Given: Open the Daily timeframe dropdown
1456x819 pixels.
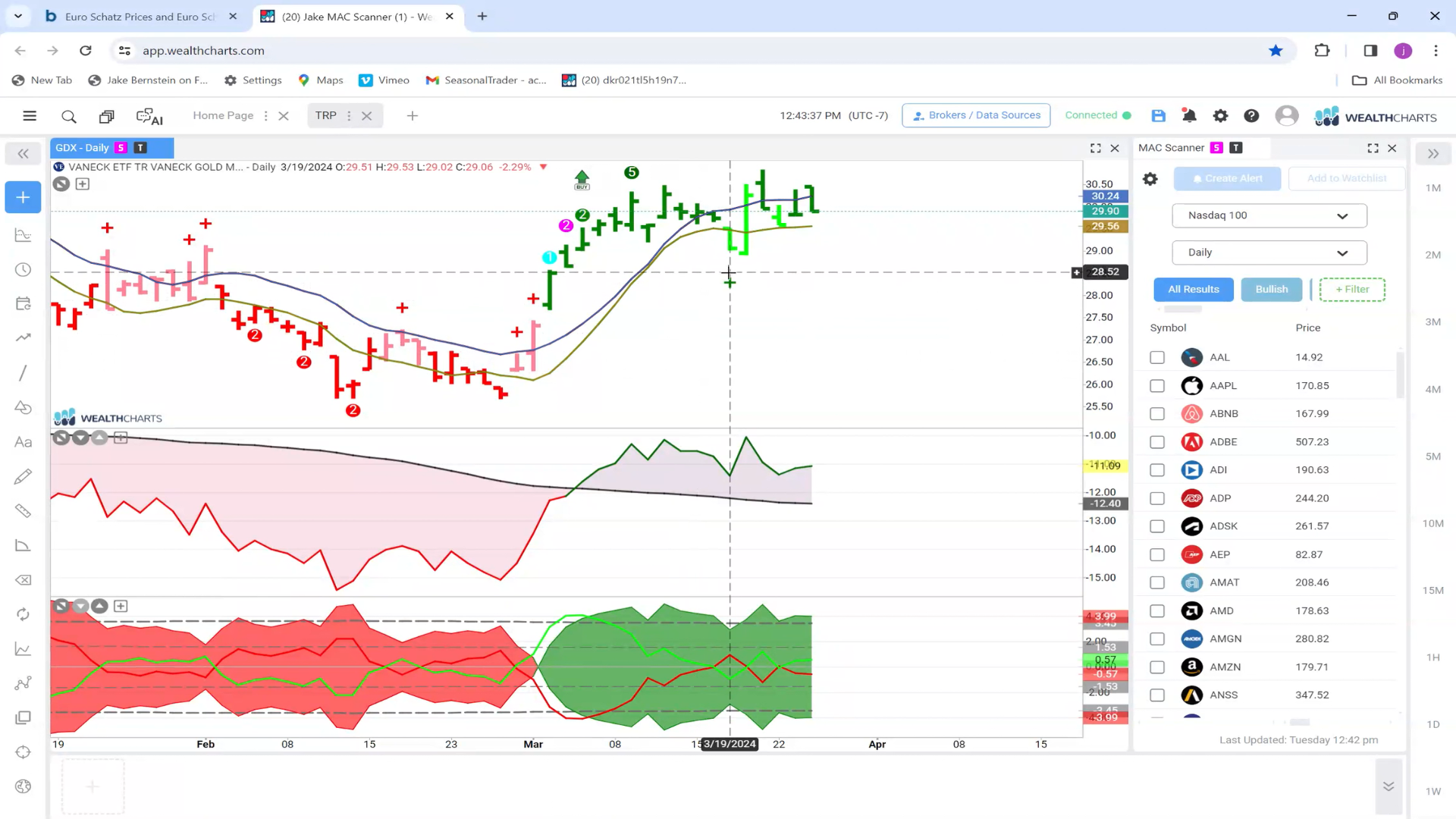Looking at the screenshot, I should (1269, 253).
